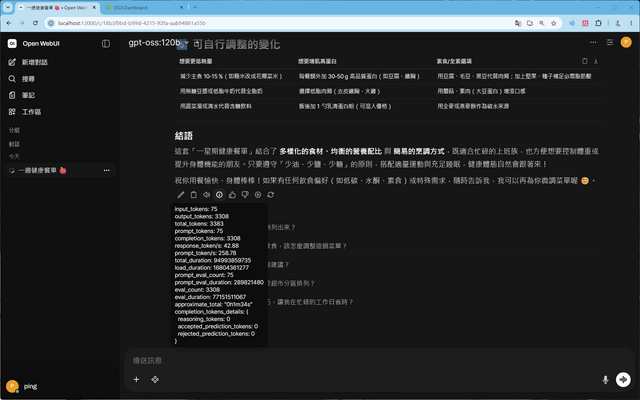Close the DGX Dashboard browser tab
Viewport: 640px width, 400px height.
[x=182, y=7]
